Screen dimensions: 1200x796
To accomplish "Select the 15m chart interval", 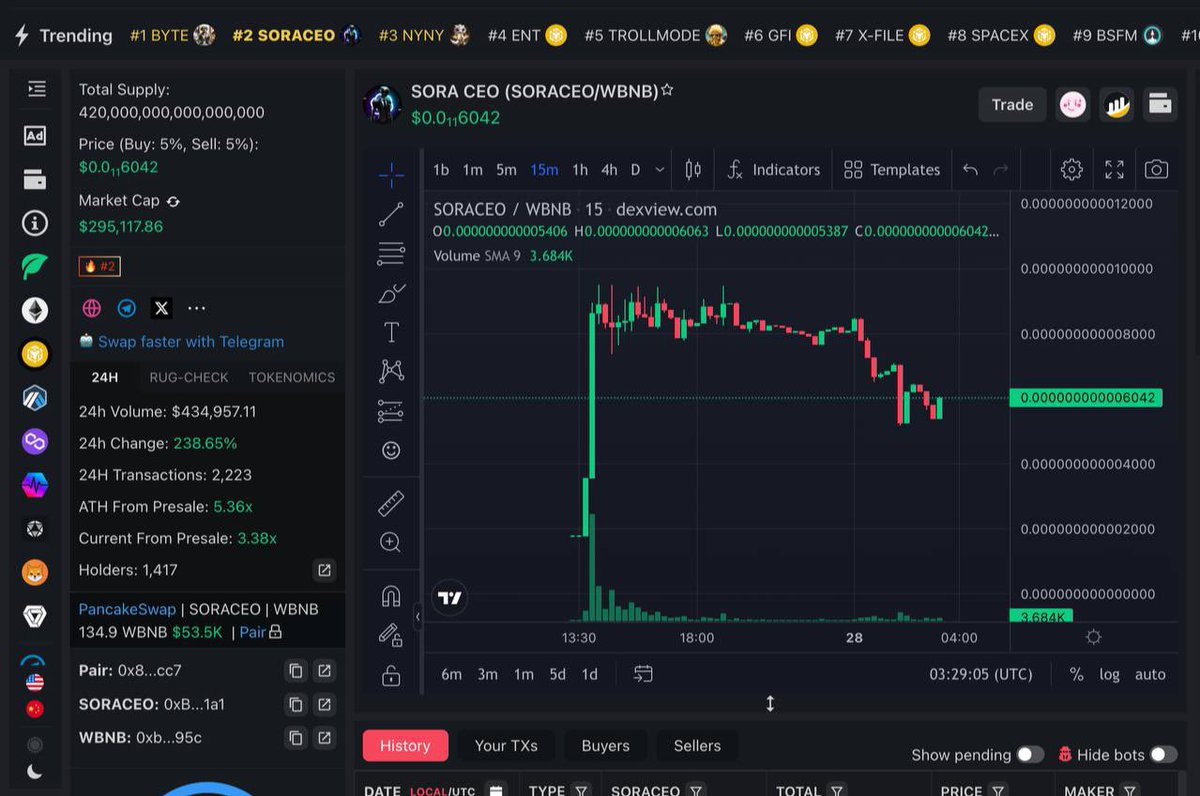I will point(544,170).
